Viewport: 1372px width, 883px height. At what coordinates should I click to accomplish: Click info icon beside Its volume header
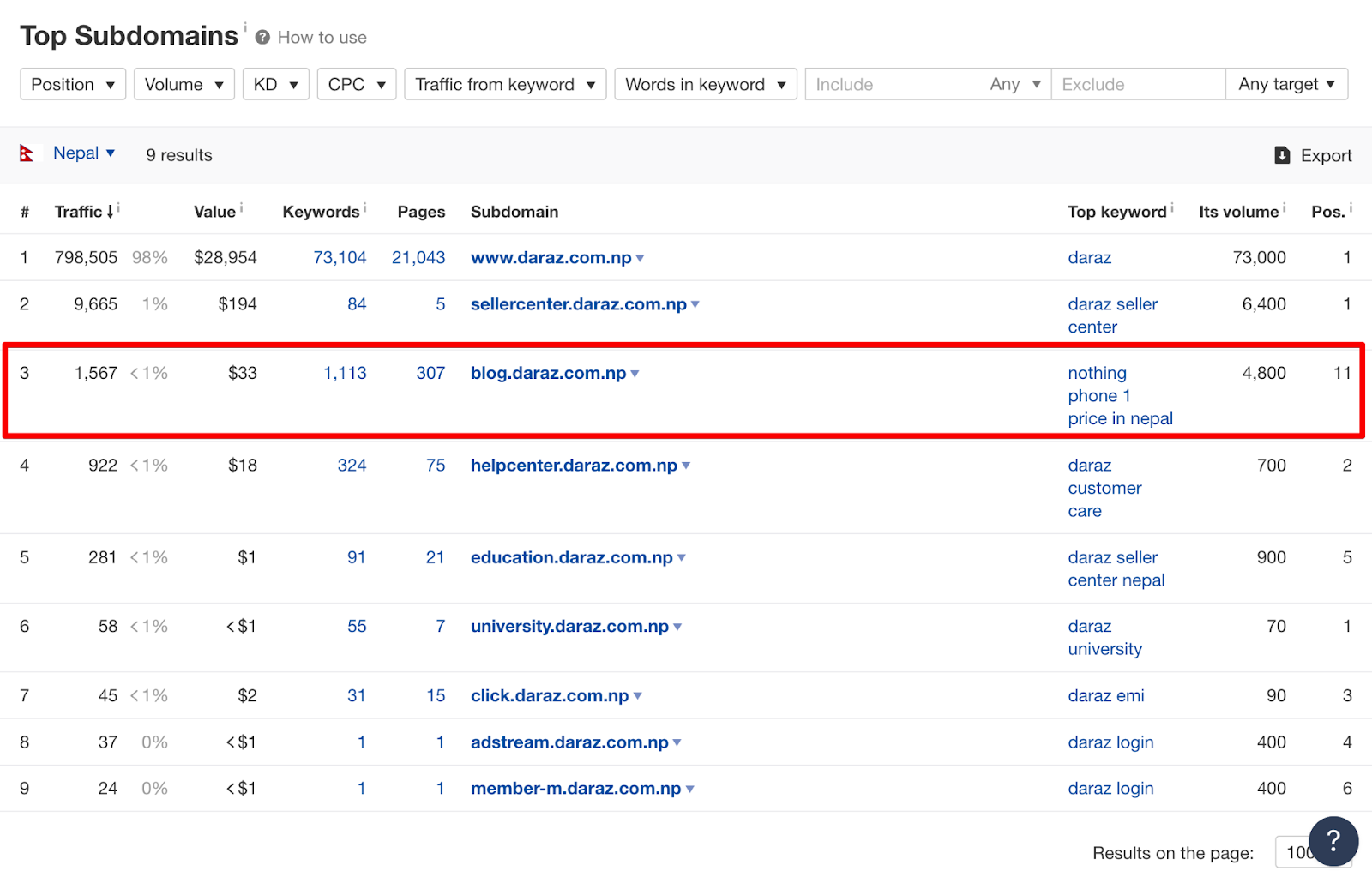coord(1284,207)
